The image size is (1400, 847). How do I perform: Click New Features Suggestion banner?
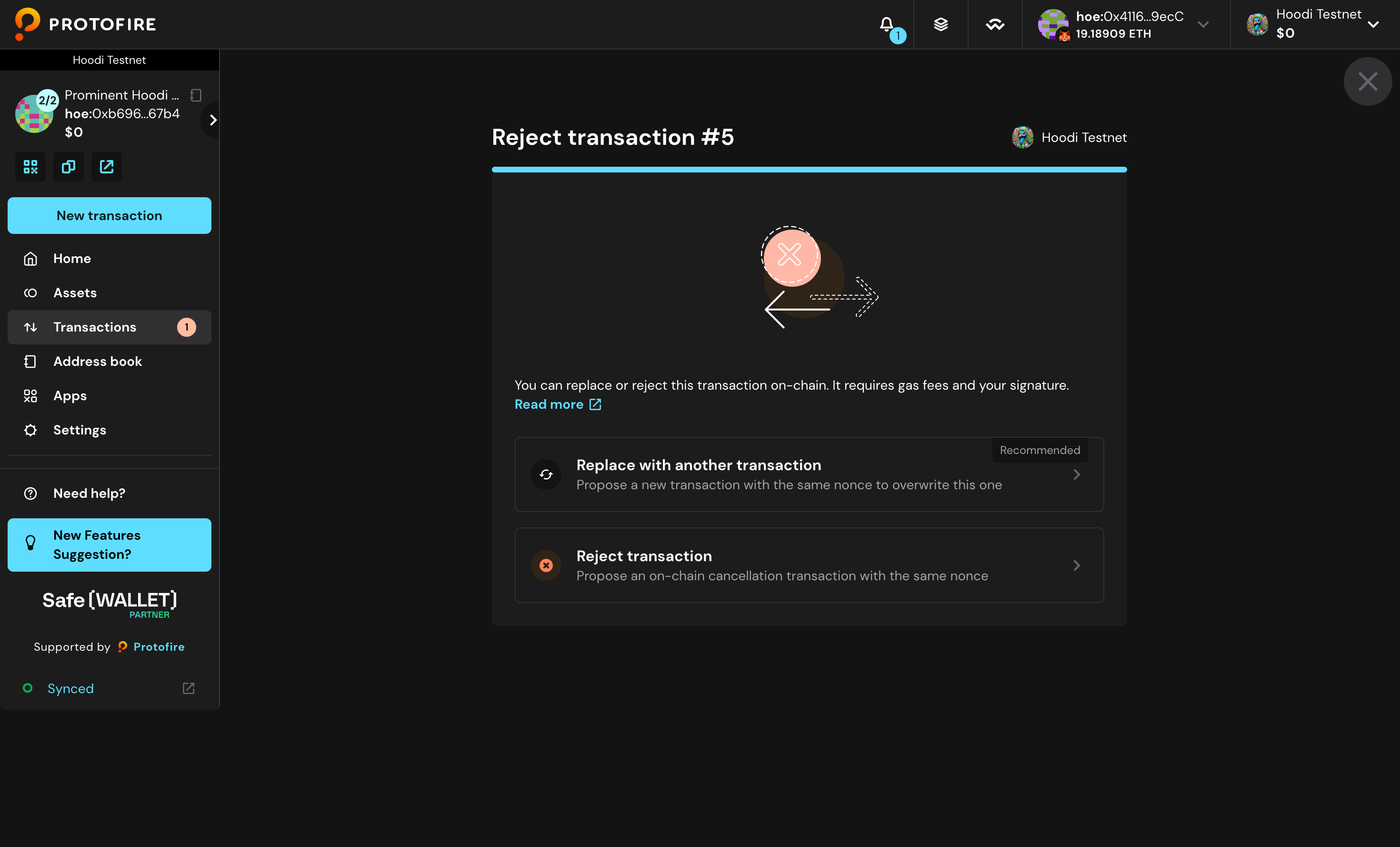109,544
